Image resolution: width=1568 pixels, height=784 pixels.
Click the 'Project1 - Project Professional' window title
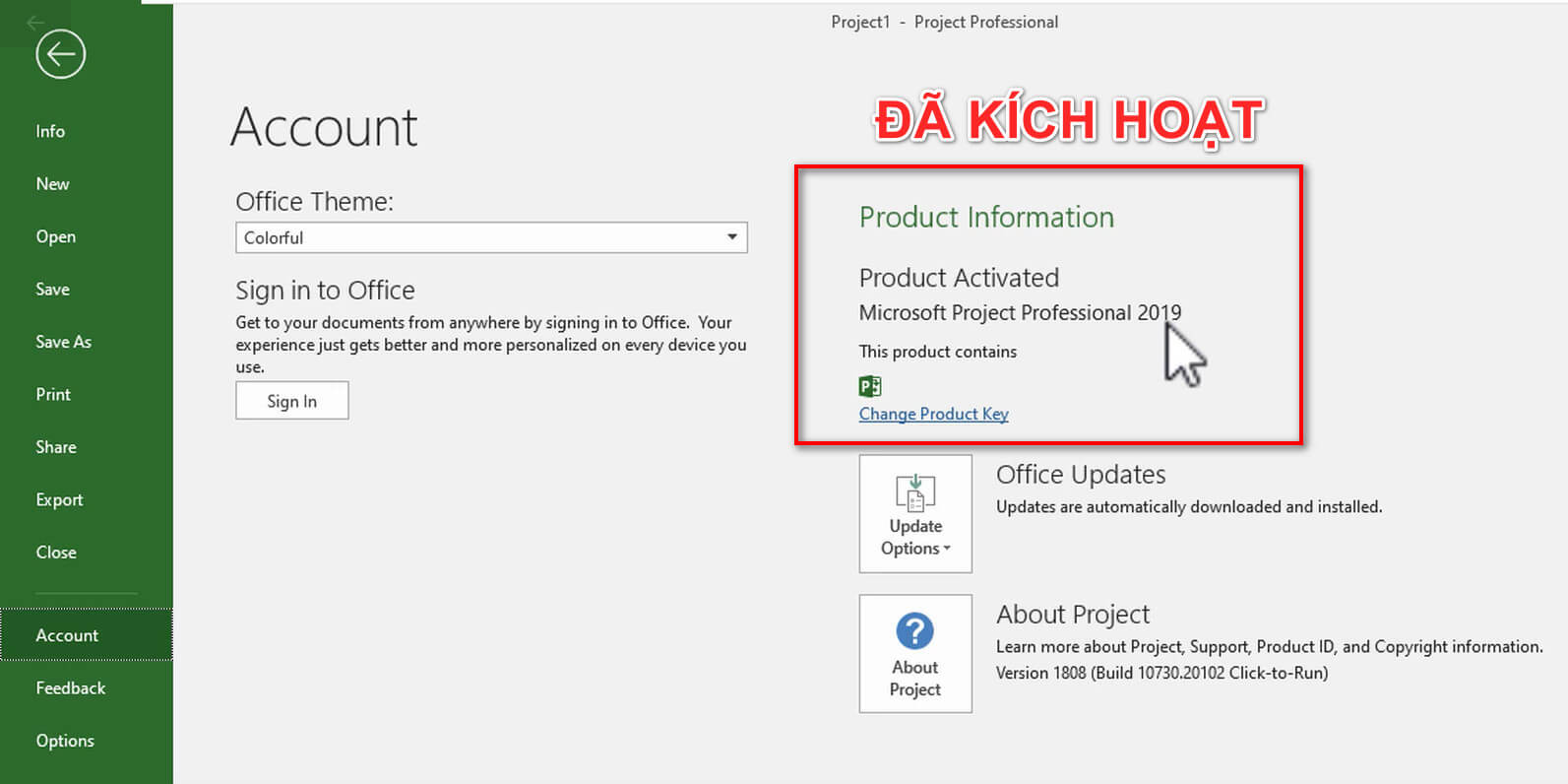(x=945, y=22)
